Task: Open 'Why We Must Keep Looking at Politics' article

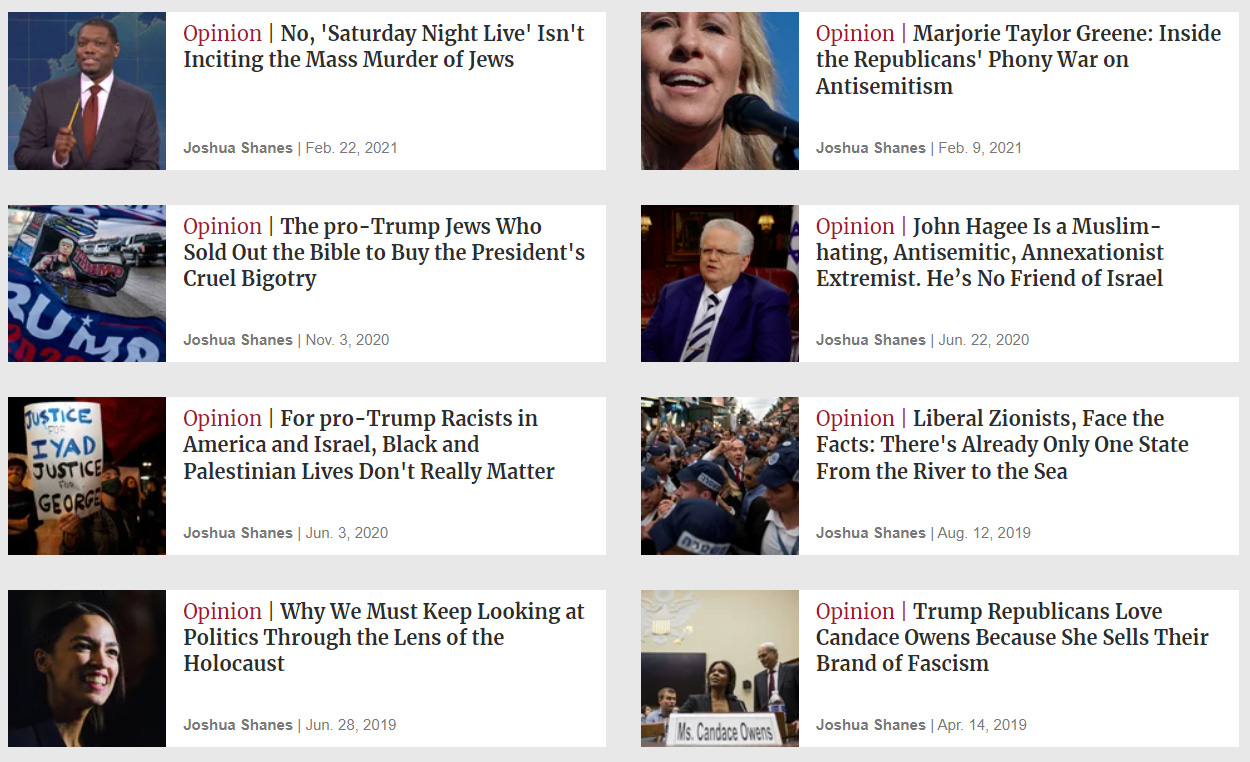Action: 384,637
